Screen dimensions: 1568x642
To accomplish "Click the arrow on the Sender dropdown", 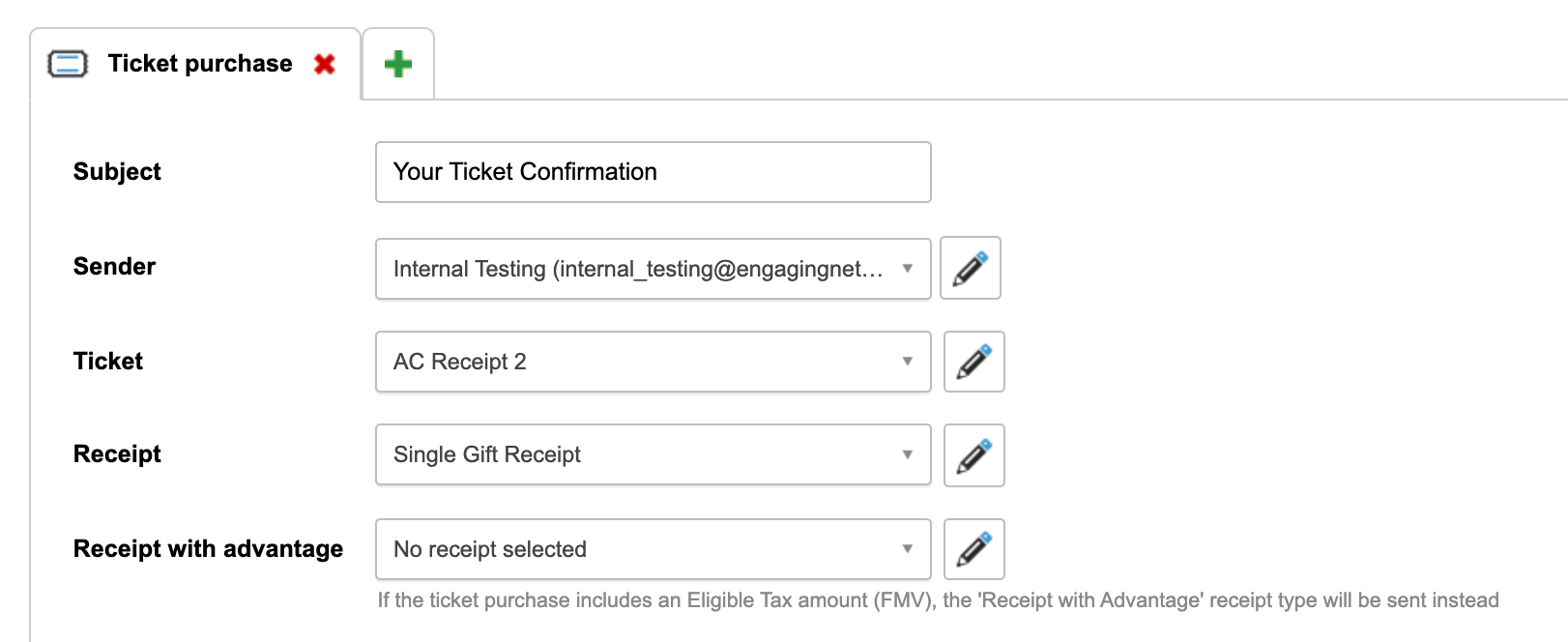I will pos(908,269).
